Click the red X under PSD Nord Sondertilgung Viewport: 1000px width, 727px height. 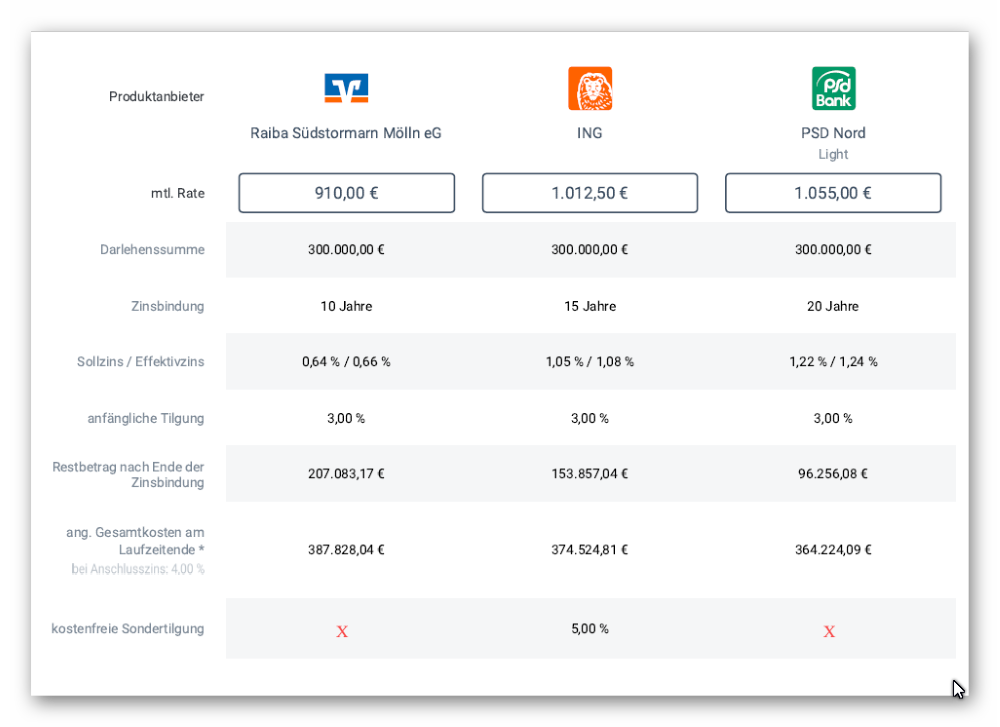coord(829,631)
